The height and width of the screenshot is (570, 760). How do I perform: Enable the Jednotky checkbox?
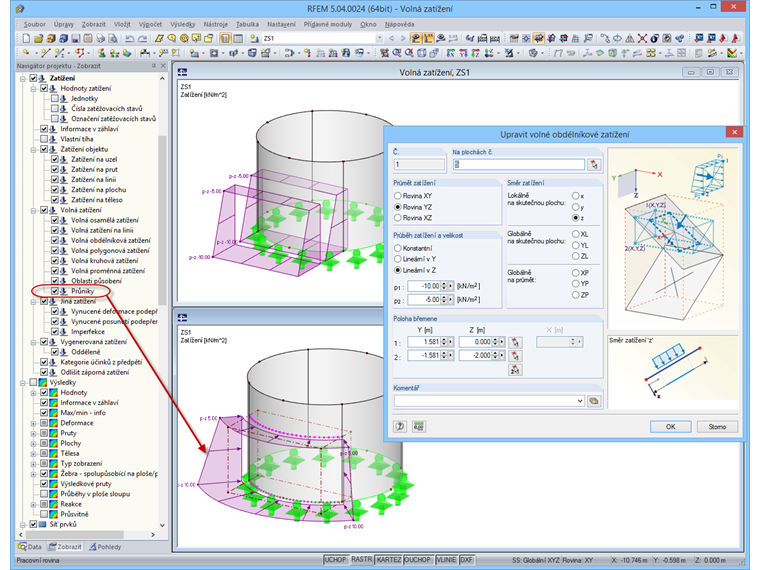coord(55,98)
